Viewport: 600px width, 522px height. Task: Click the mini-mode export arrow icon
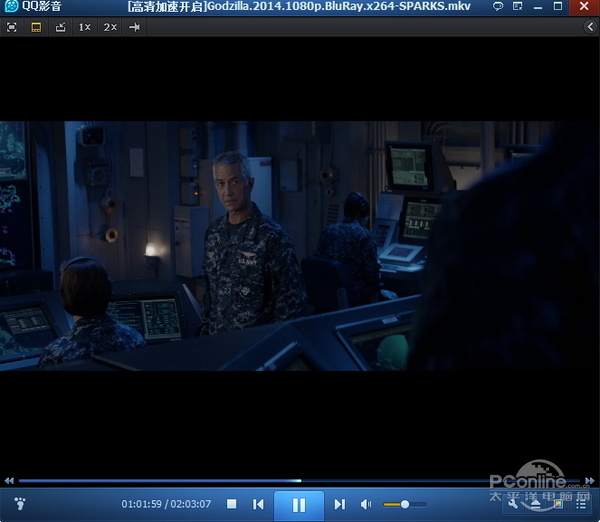click(60, 27)
